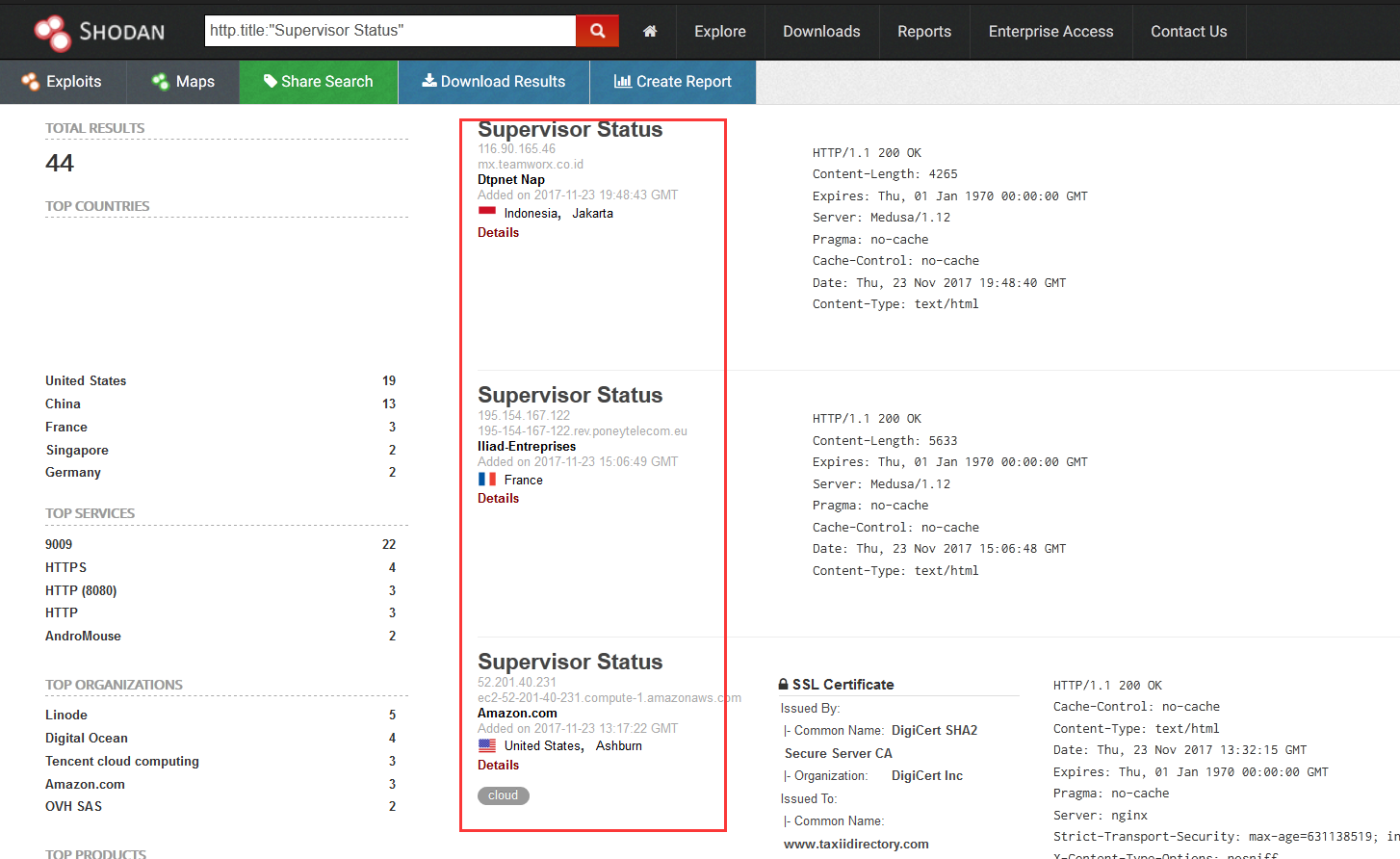
Task: Click the France flag on Iliad-Entreprises result
Action: click(x=488, y=480)
